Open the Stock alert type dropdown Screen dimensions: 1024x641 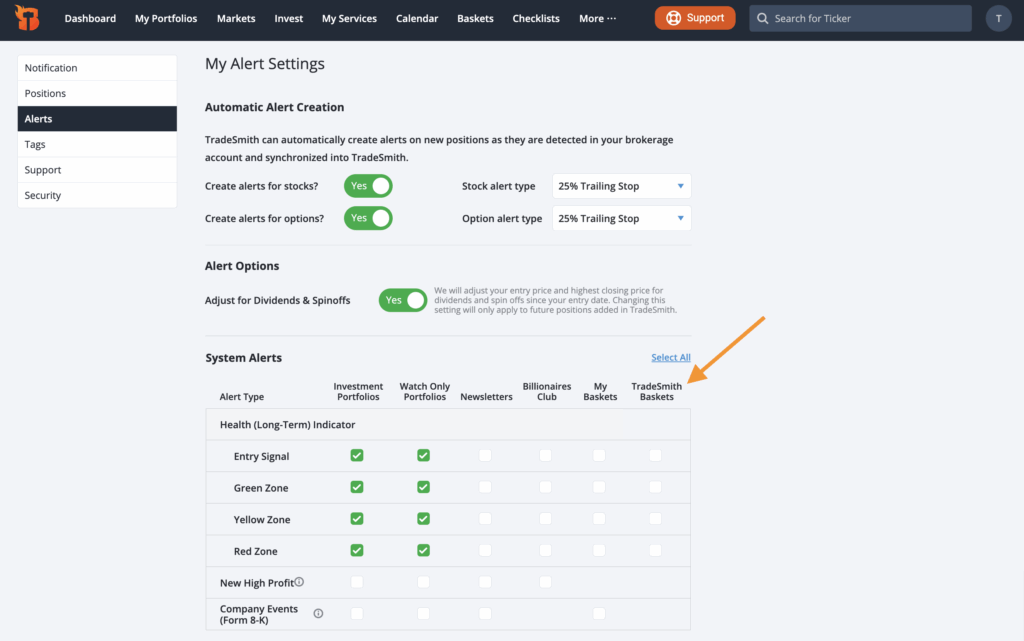pyautogui.click(x=621, y=186)
